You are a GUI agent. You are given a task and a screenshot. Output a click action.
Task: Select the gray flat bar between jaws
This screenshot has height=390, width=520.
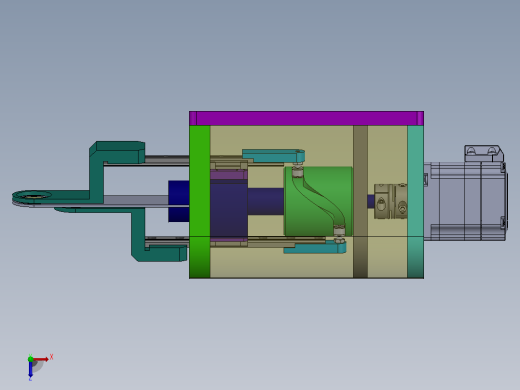click(136, 200)
